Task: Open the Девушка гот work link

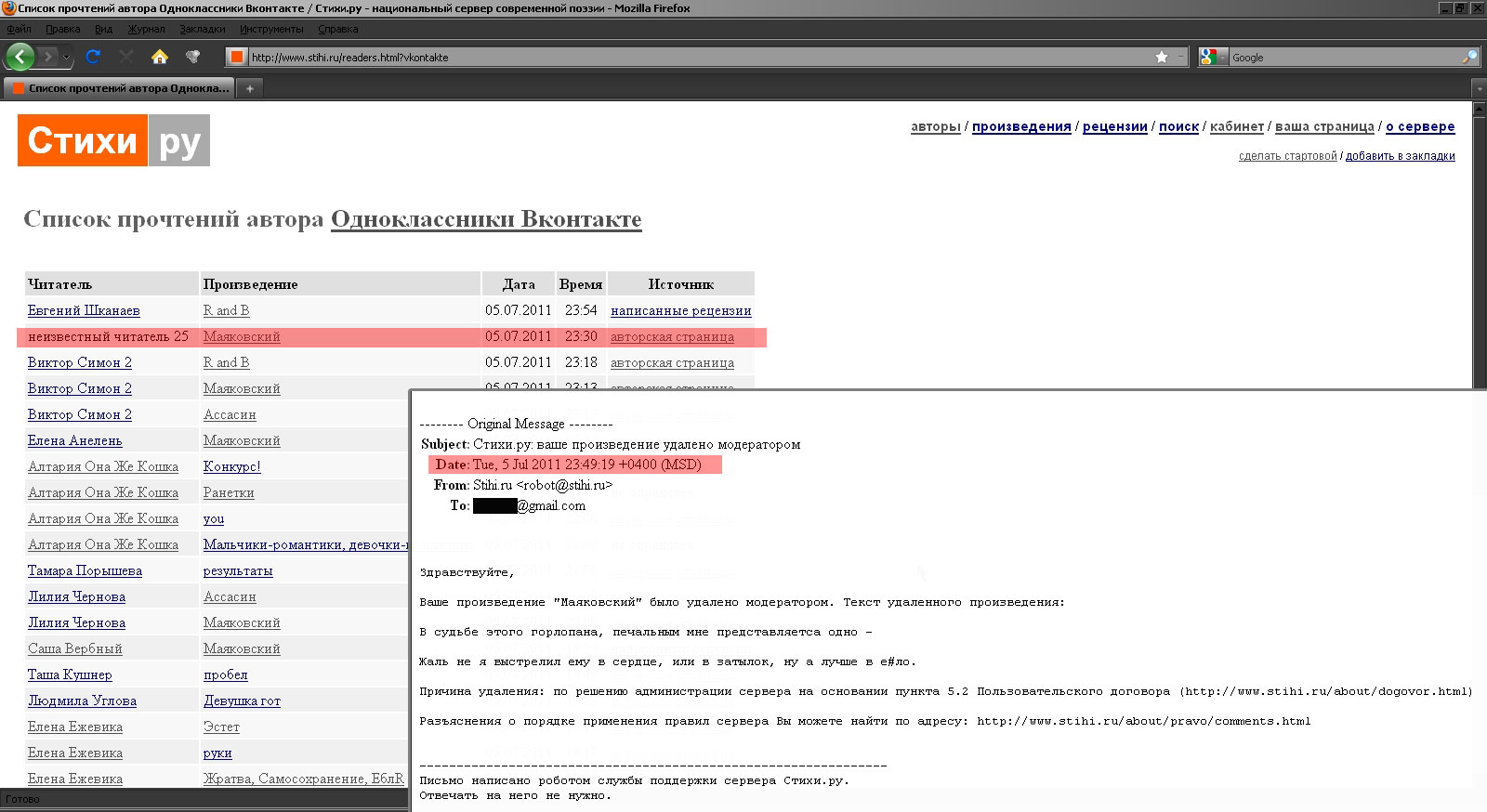Action: 242,701
